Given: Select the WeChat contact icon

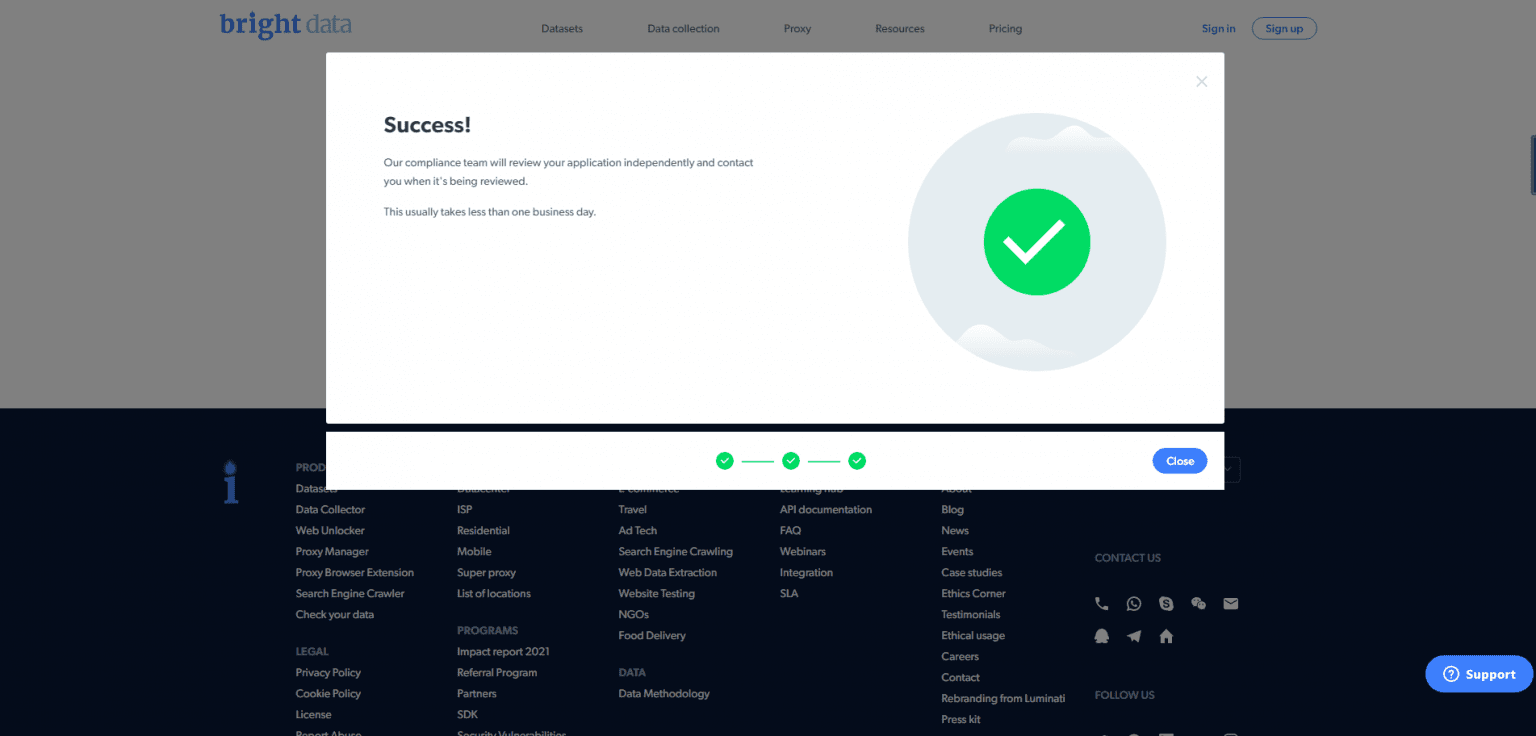Looking at the screenshot, I should tap(1198, 603).
